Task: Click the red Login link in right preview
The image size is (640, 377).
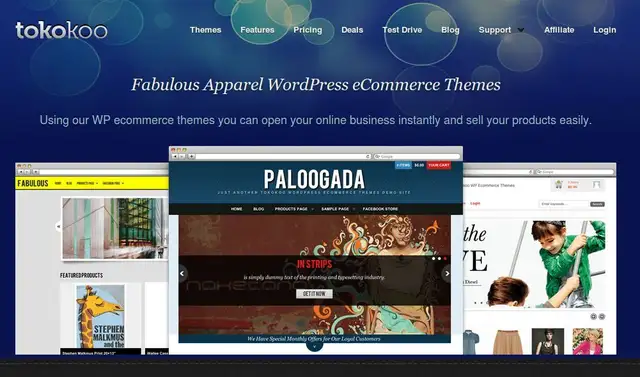Action: [x=475, y=203]
